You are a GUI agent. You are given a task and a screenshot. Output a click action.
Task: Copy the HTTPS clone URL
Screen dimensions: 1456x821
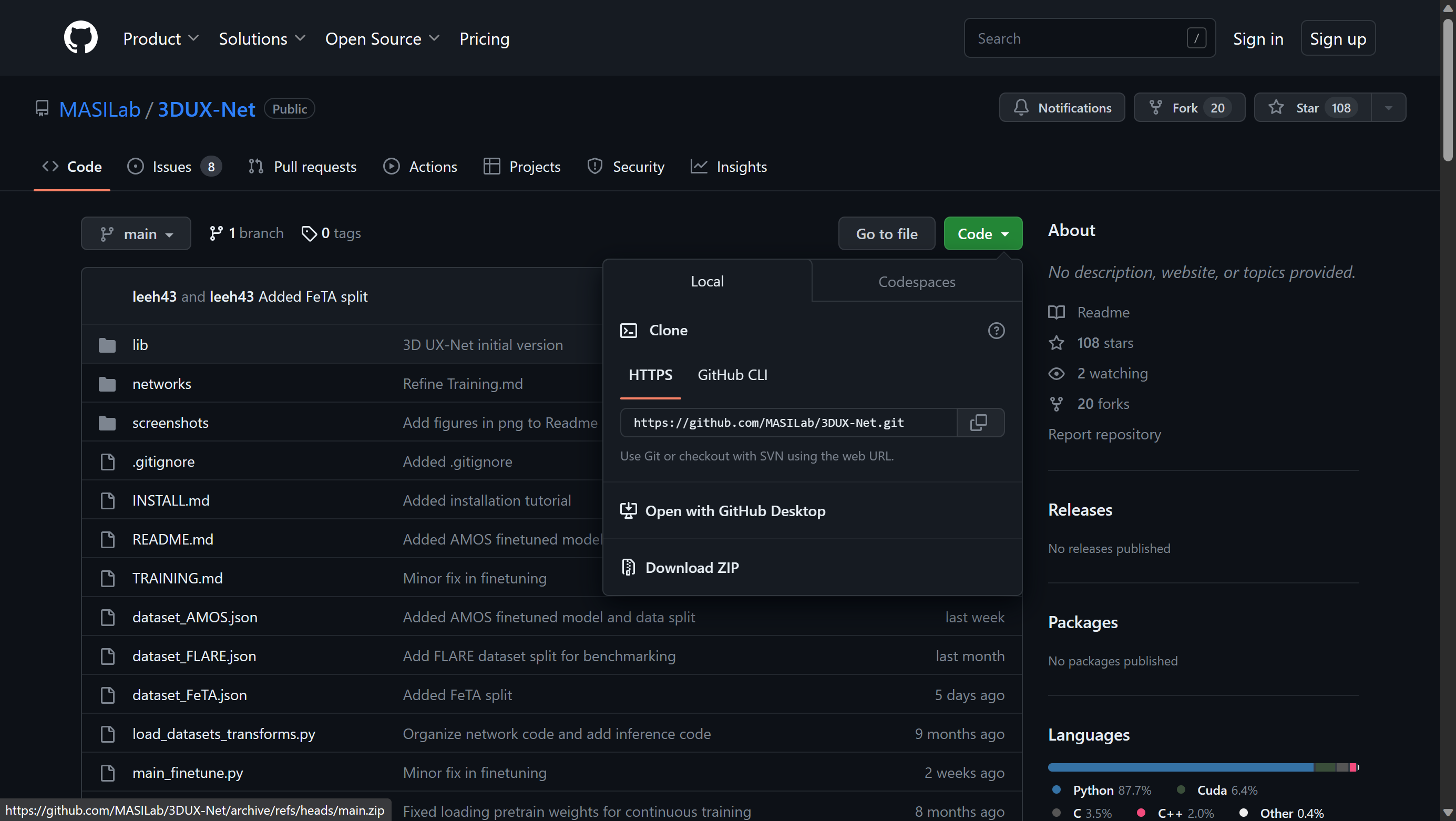point(979,423)
